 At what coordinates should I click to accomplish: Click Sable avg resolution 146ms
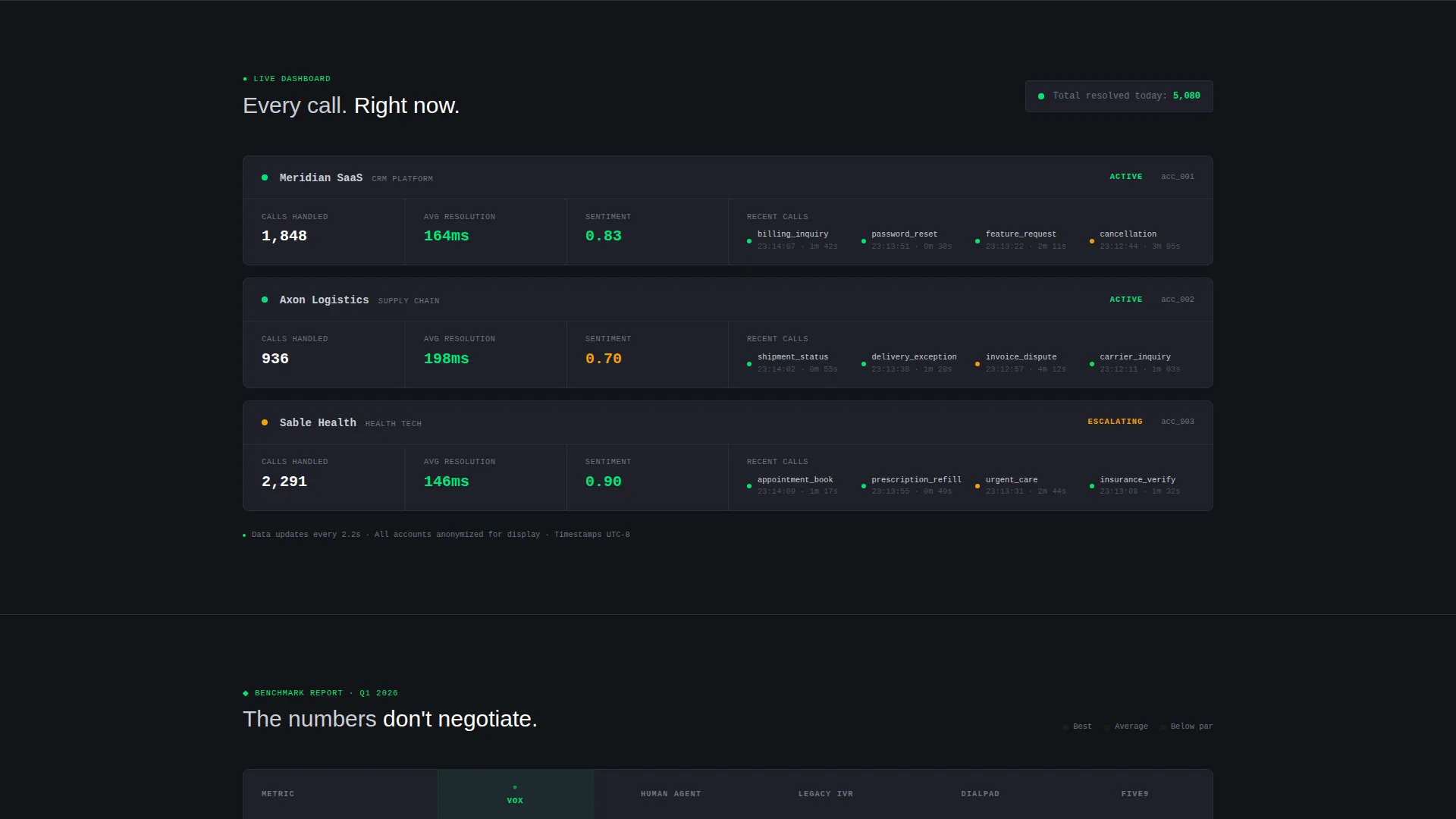[x=446, y=482]
